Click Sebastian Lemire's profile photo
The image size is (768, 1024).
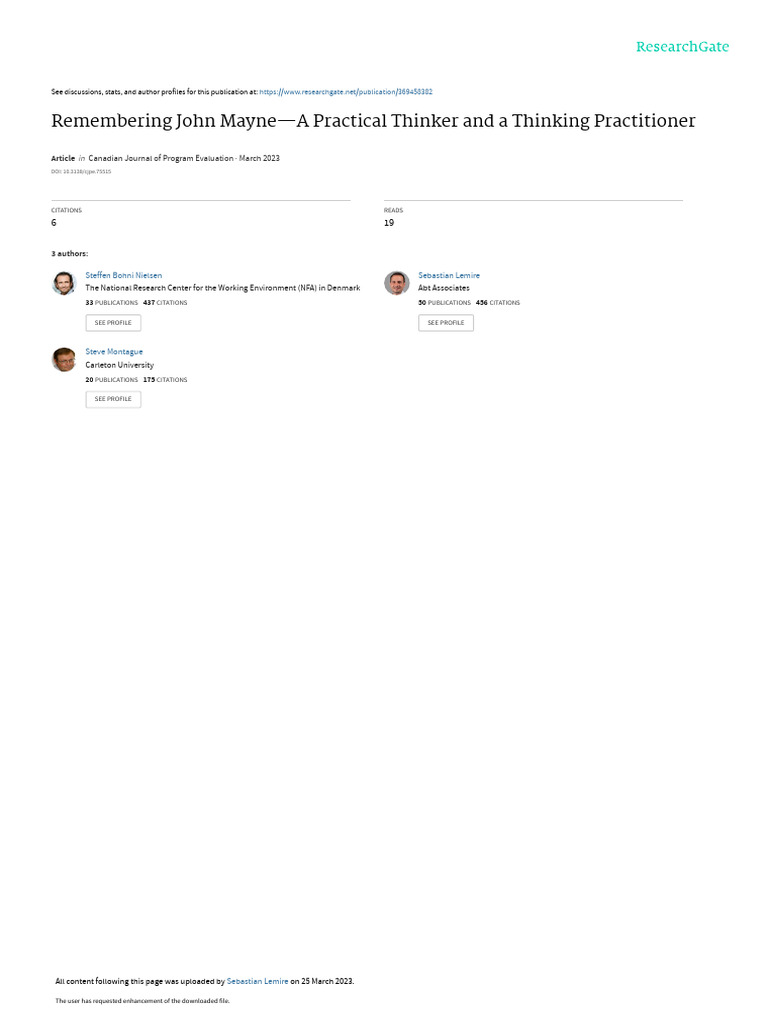396,283
